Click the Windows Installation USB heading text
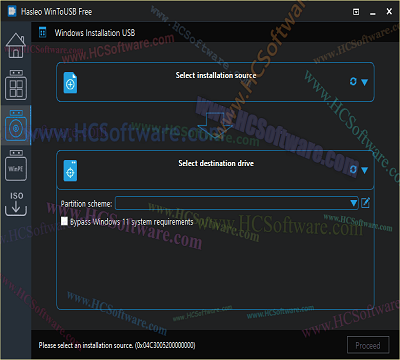 tap(95, 33)
